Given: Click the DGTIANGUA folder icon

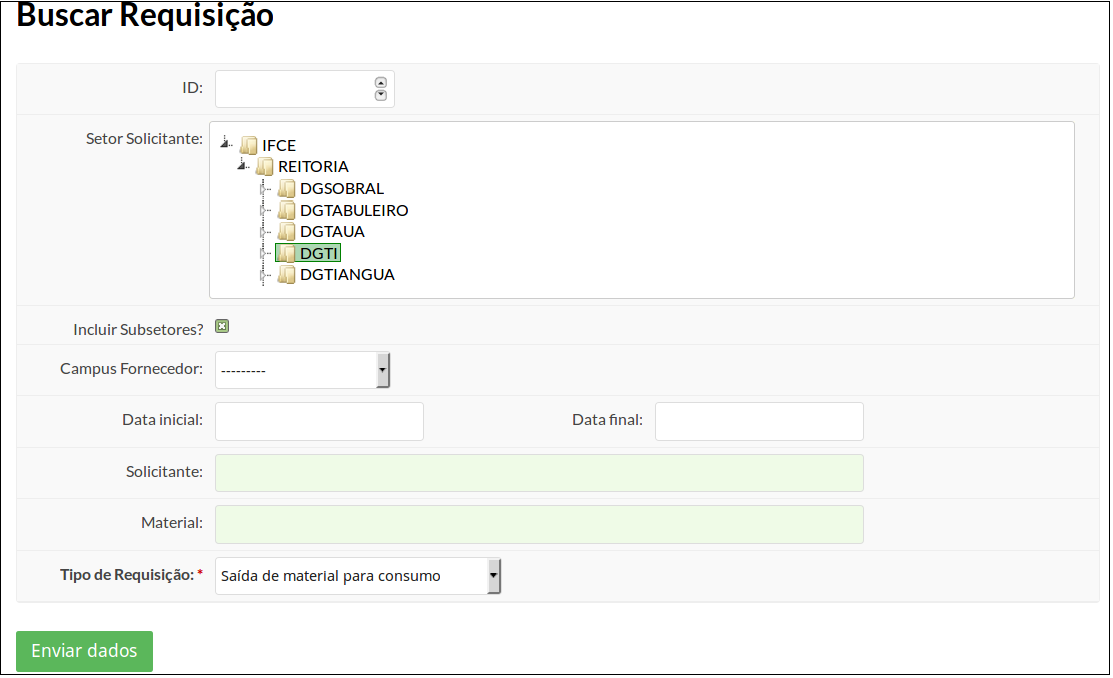Looking at the screenshot, I should (287, 275).
